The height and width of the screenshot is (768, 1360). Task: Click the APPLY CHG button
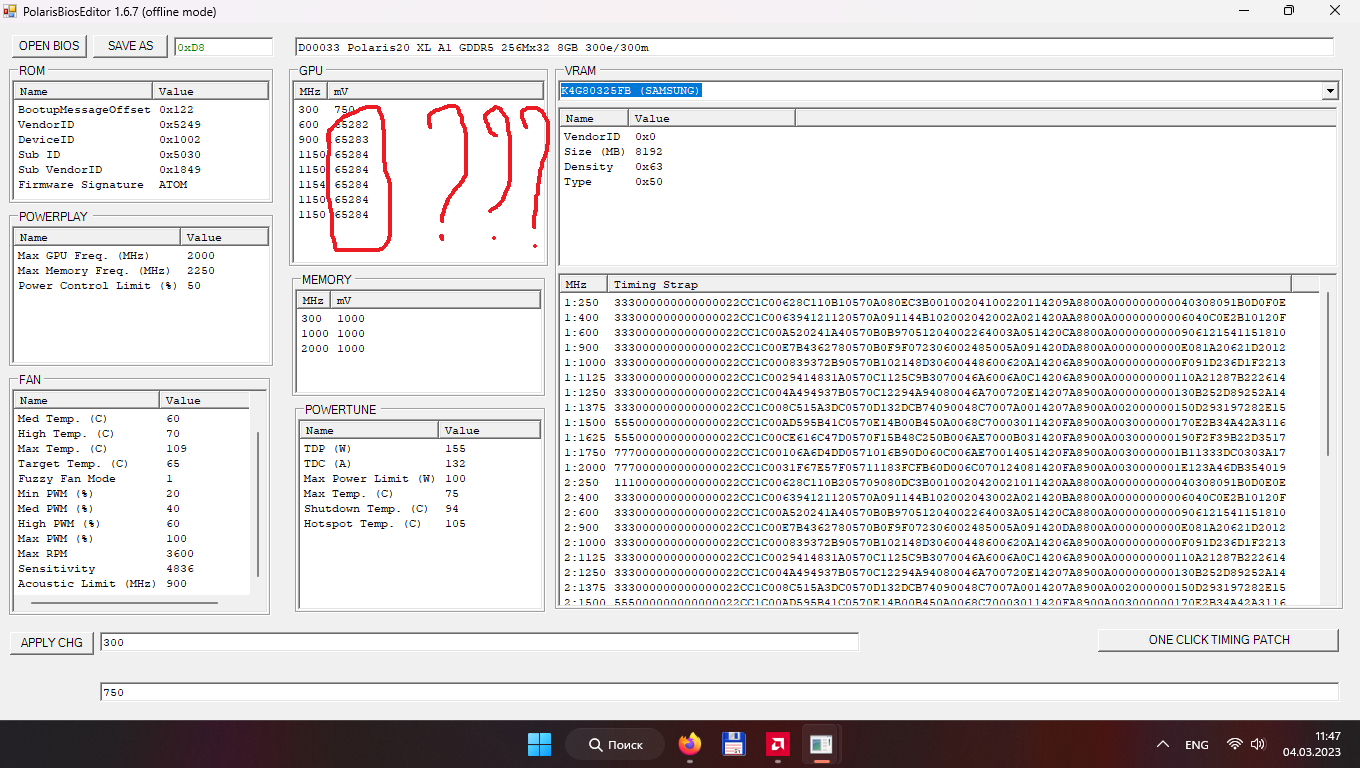[x=52, y=642]
